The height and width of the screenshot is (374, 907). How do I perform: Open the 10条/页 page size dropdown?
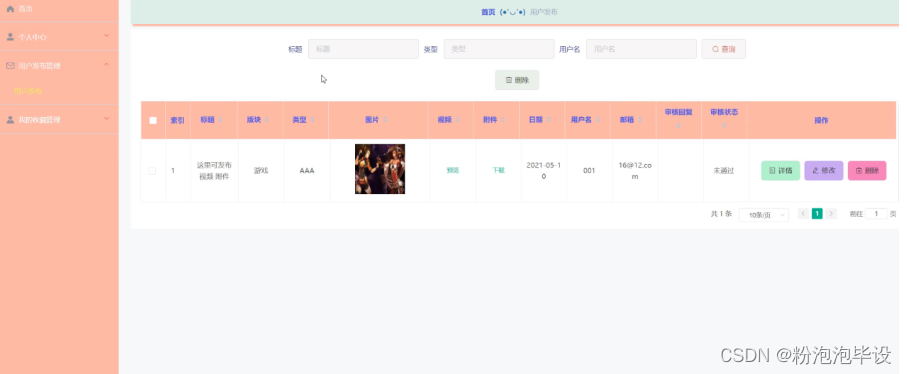(x=764, y=214)
